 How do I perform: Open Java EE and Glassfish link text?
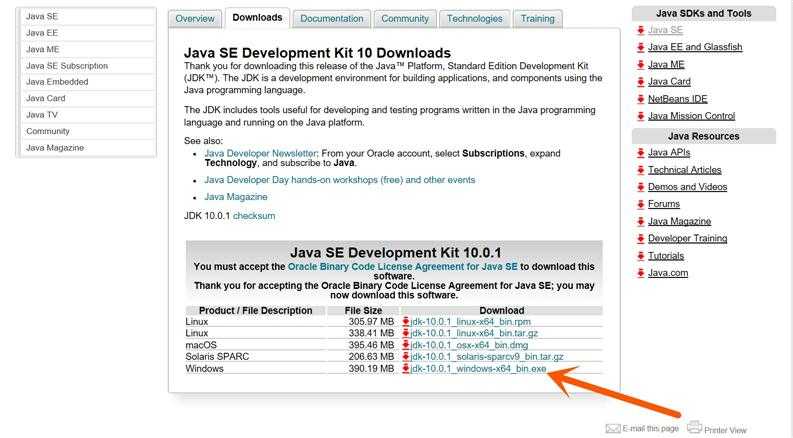click(x=695, y=47)
